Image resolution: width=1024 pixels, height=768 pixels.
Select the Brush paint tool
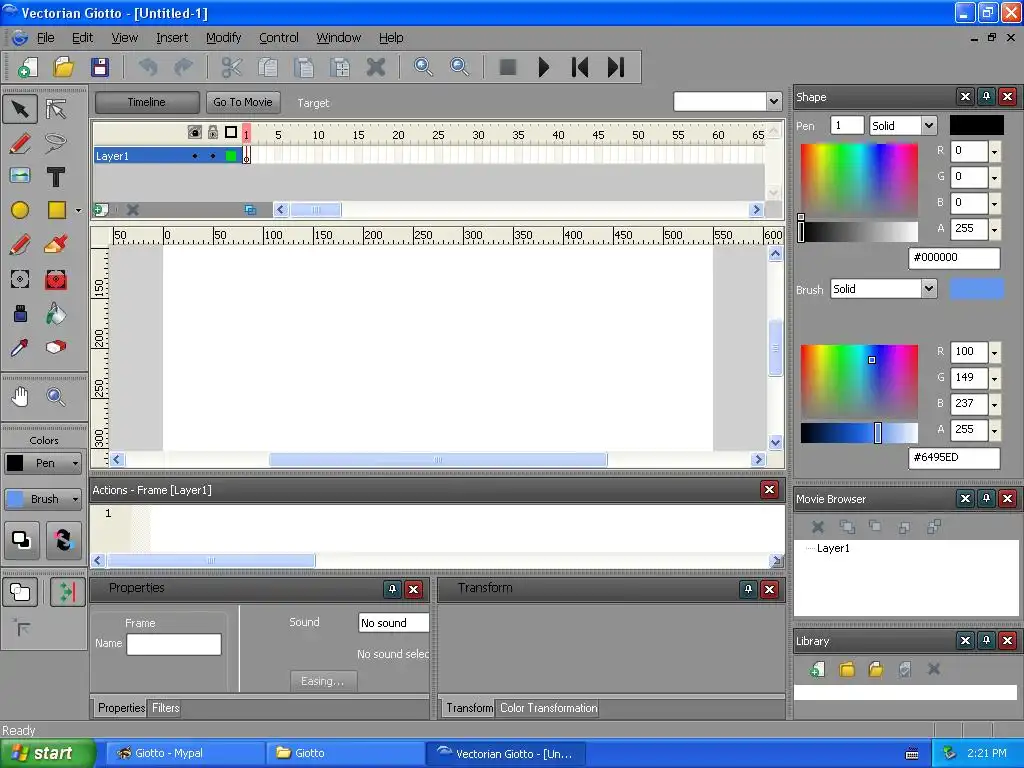tap(56, 245)
